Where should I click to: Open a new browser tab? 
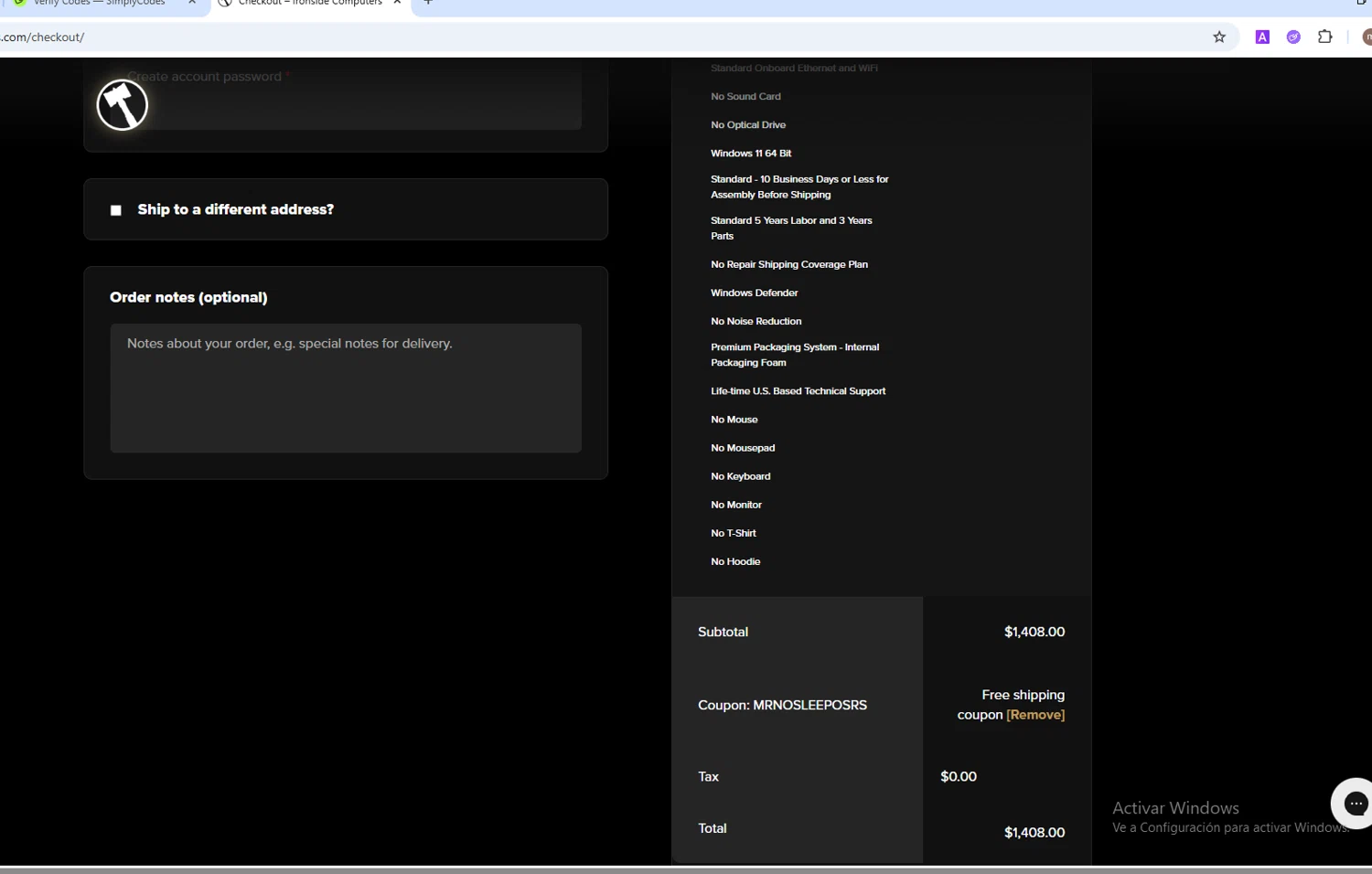(428, 3)
